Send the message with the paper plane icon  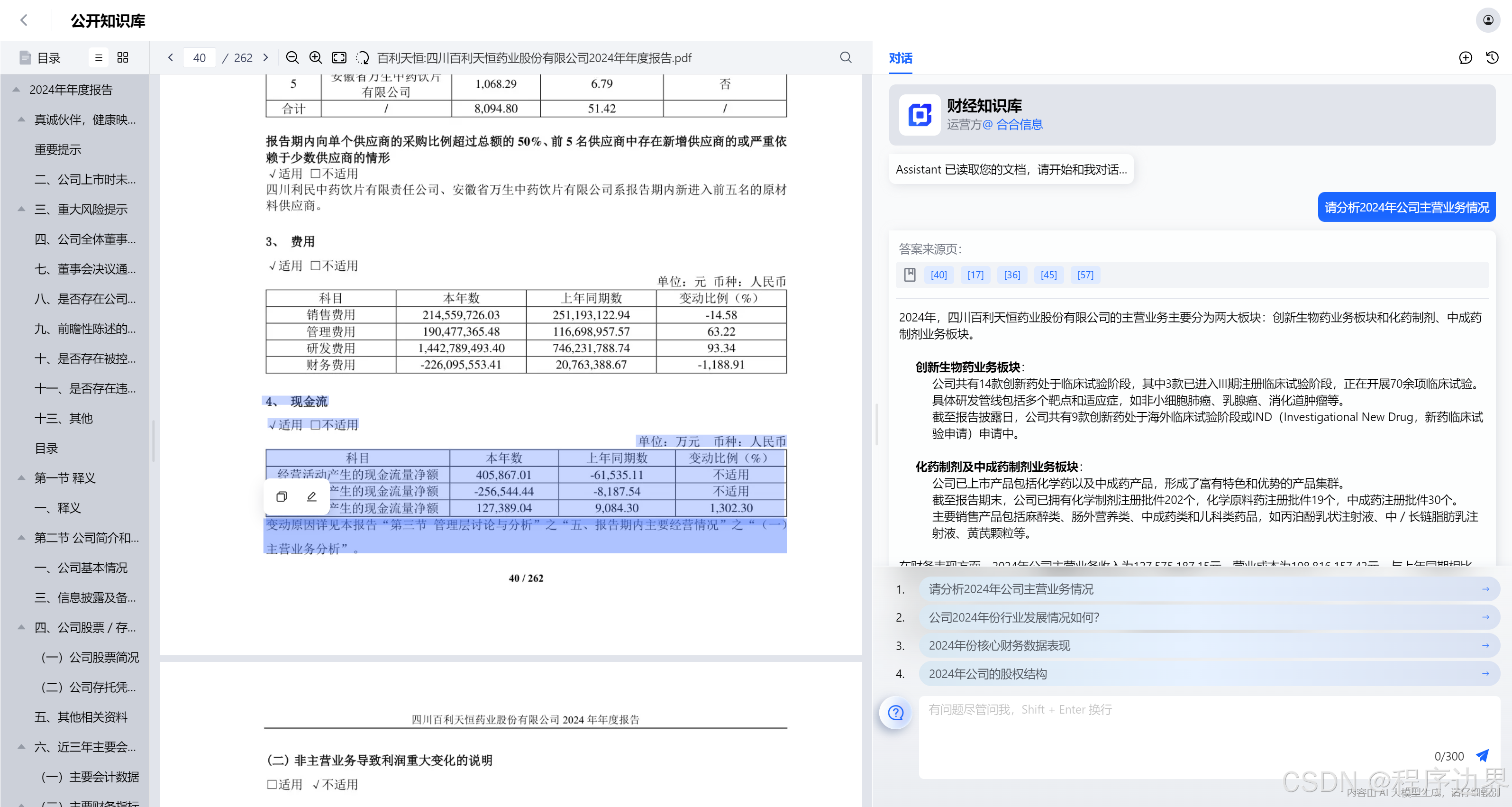(x=1483, y=755)
